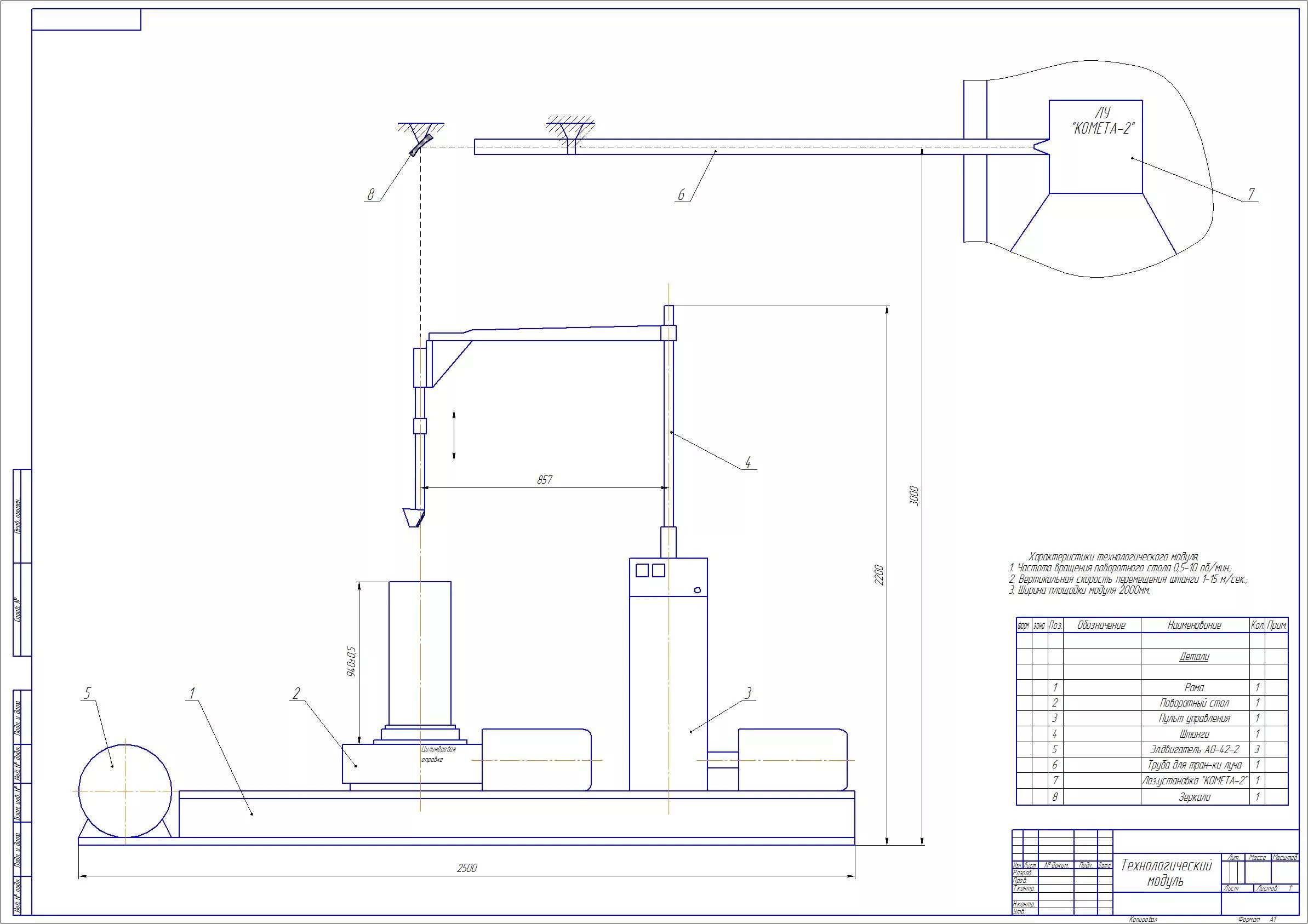Select position callout number 4 for the rod

point(748,462)
